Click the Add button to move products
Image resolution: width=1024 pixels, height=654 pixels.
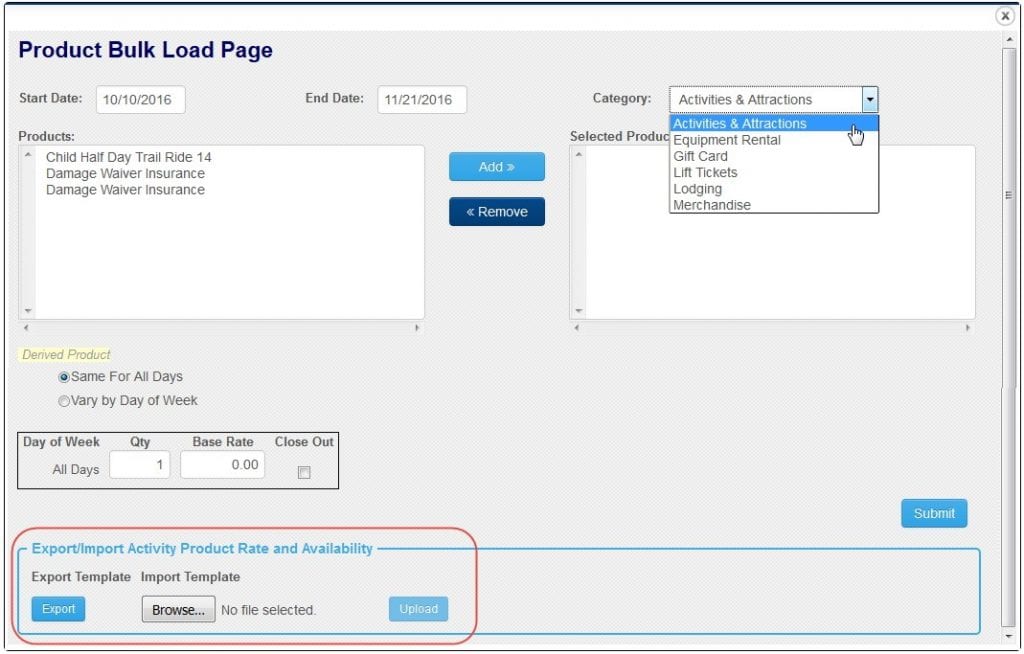coord(496,166)
